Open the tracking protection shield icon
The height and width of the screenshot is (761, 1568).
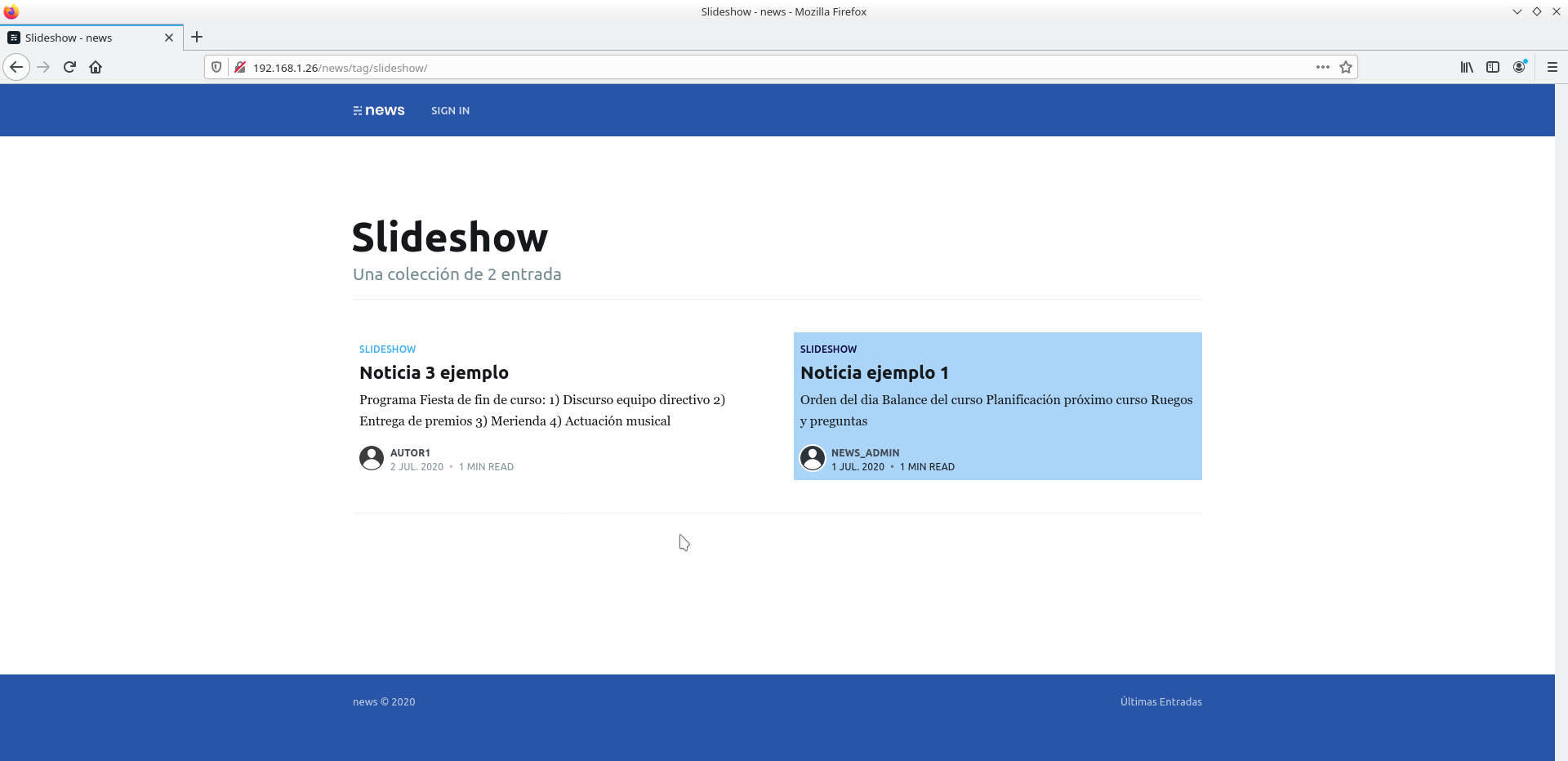[216, 67]
